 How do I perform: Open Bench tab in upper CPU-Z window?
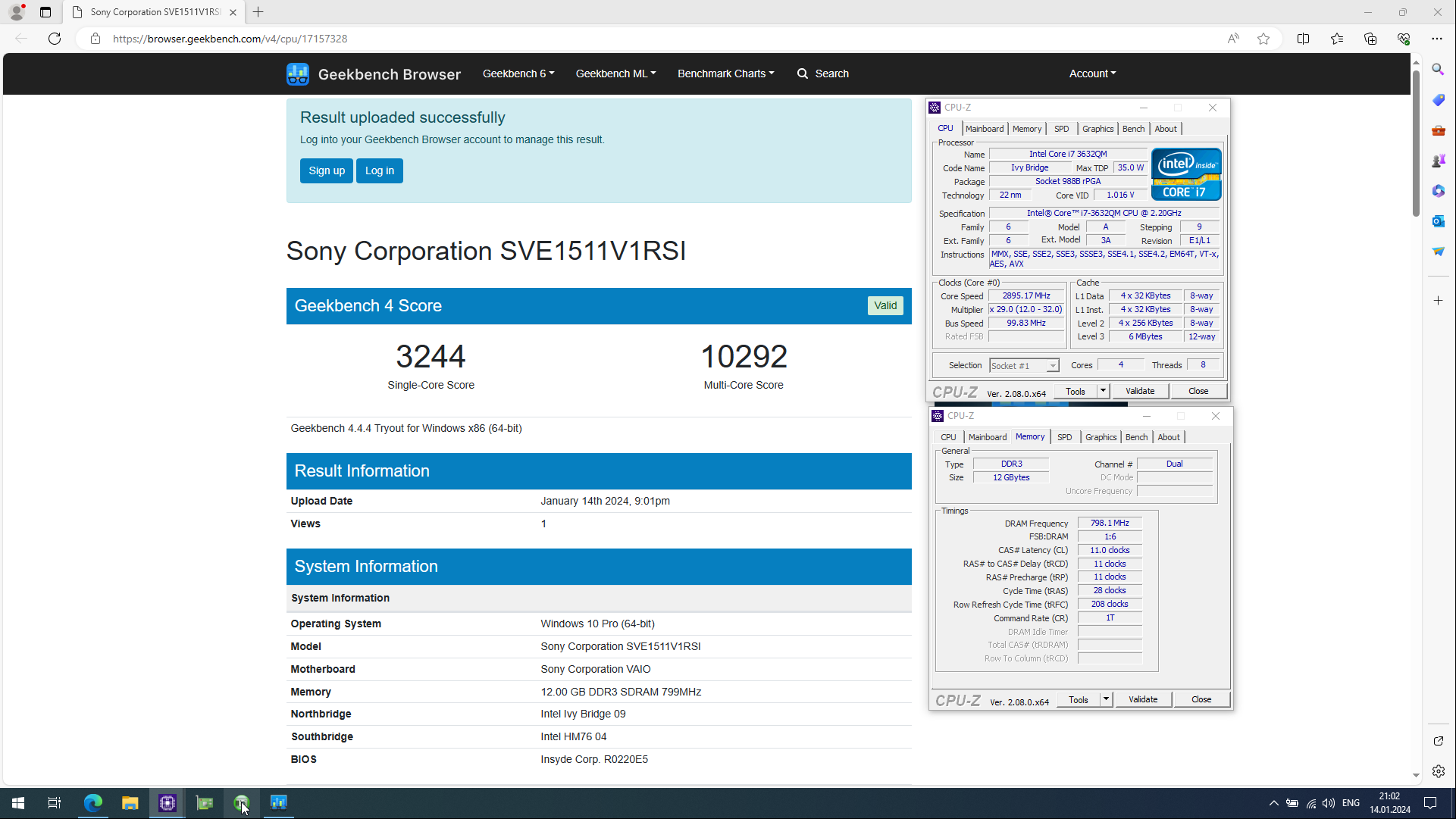coord(1134,129)
